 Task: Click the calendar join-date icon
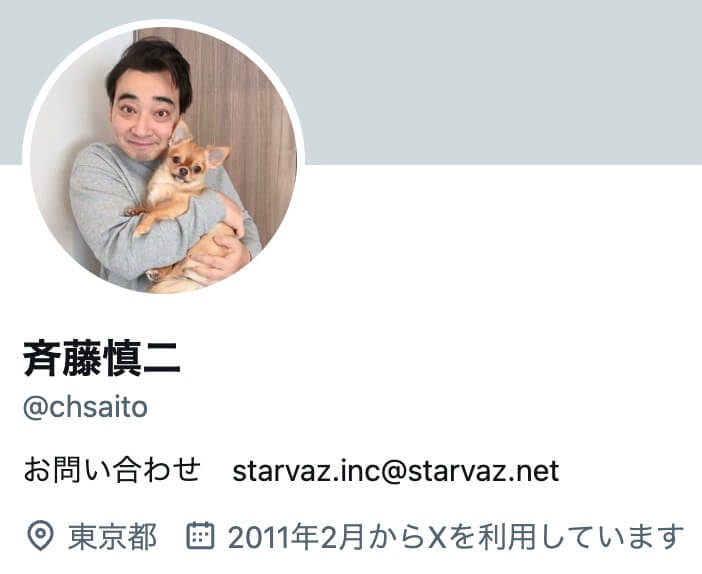click(200, 535)
